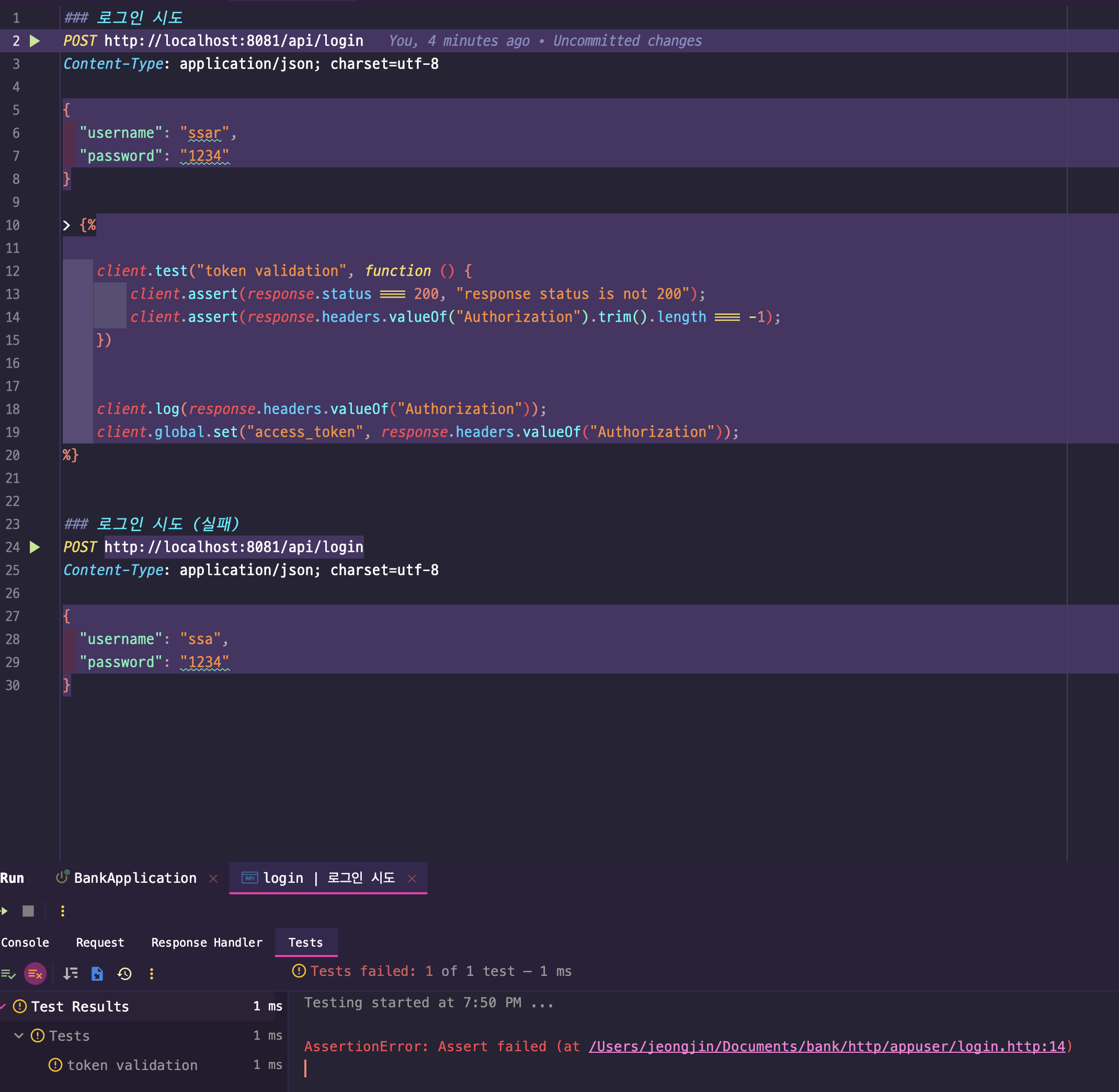Image resolution: width=1119 pixels, height=1092 pixels.
Task: Open the Console tab
Action: click(25, 942)
